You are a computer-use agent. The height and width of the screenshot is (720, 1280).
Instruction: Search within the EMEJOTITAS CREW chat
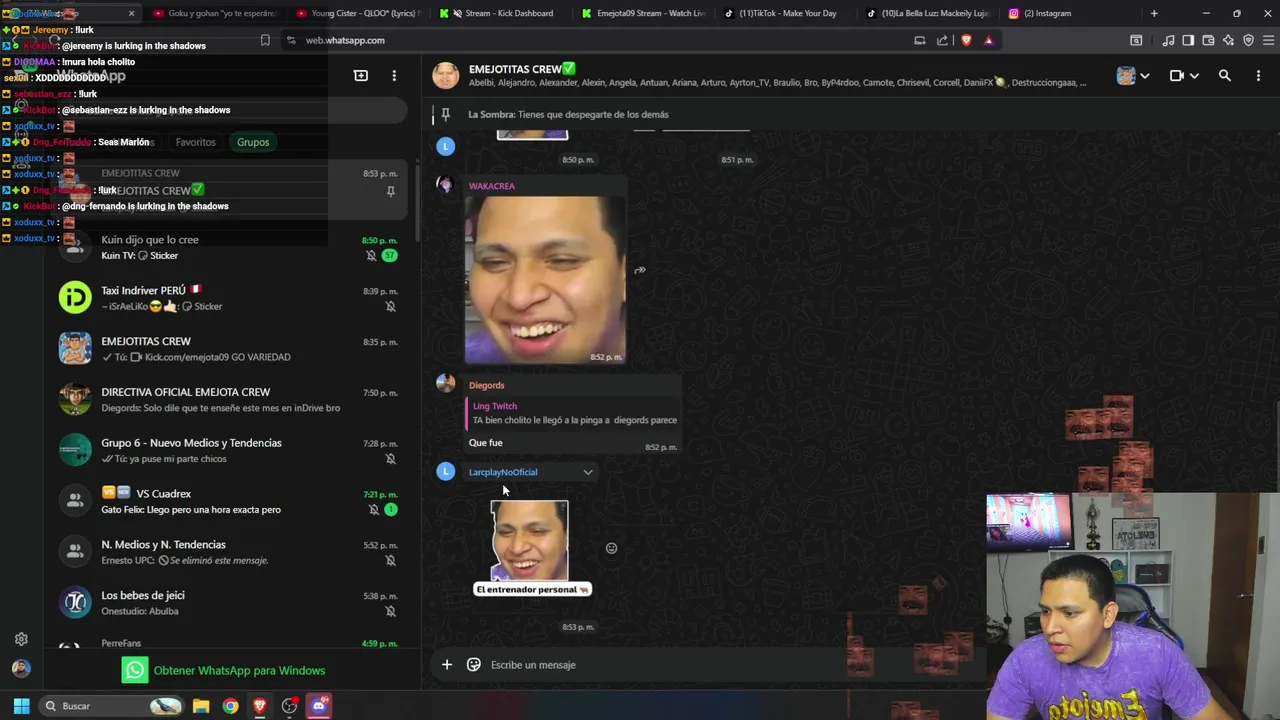pos(1225,76)
